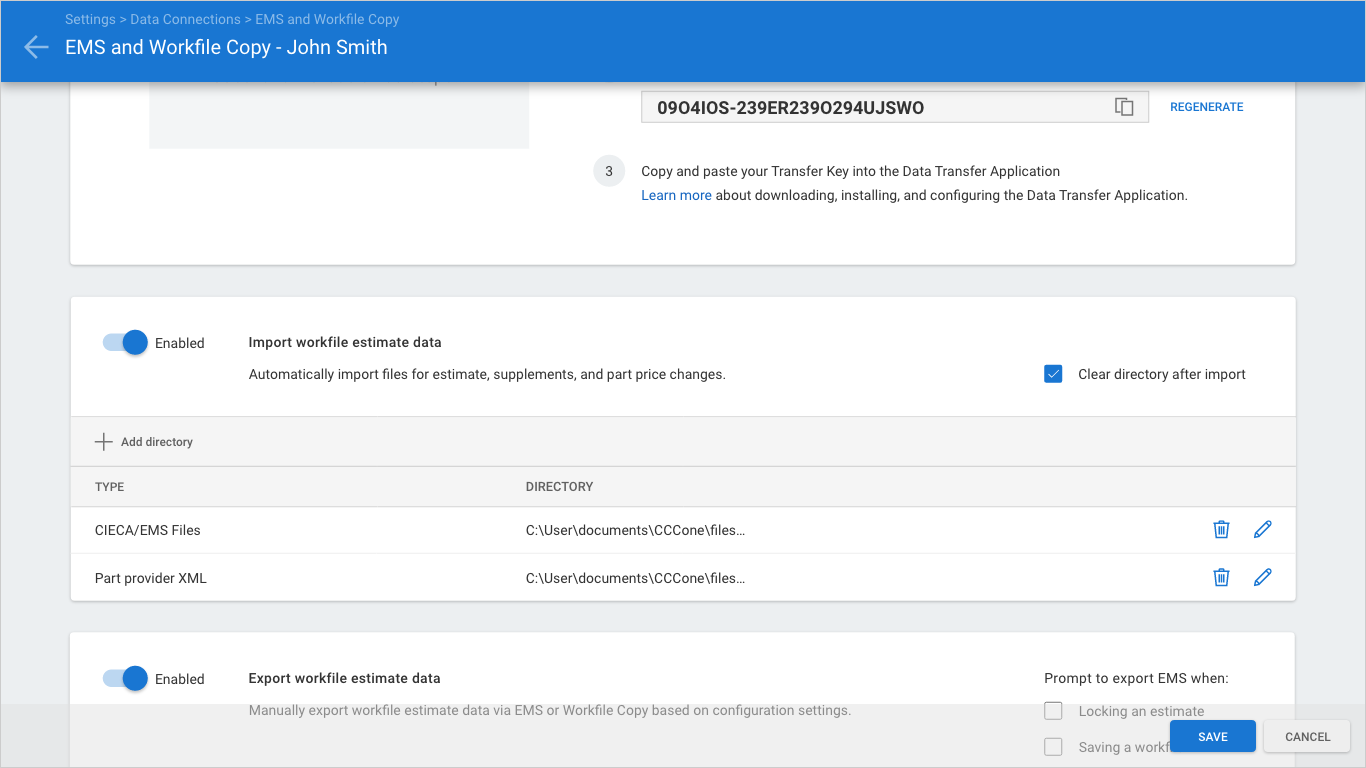The width and height of the screenshot is (1366, 768).
Task: Check Locking an estimate option
Action: pos(1053,711)
